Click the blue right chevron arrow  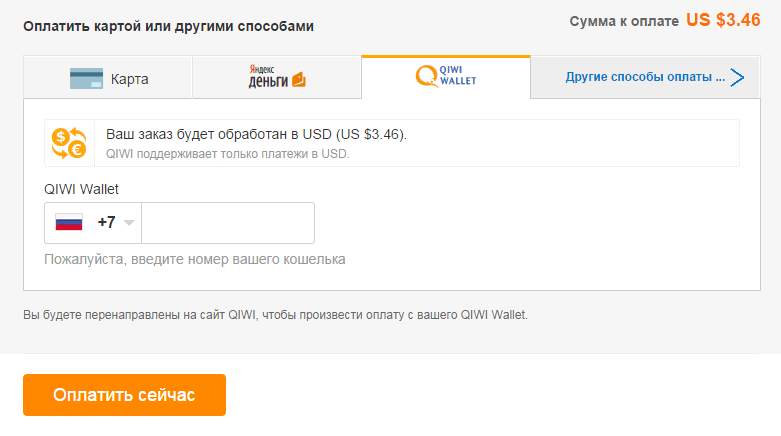point(738,77)
